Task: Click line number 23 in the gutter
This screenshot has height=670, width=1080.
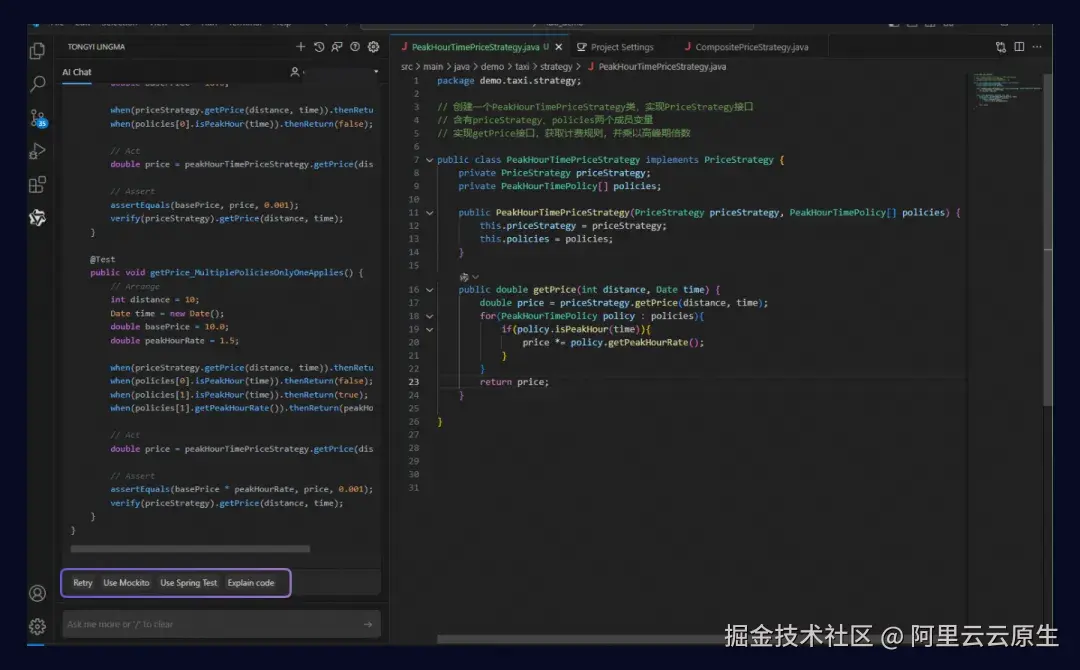Action: coord(413,382)
